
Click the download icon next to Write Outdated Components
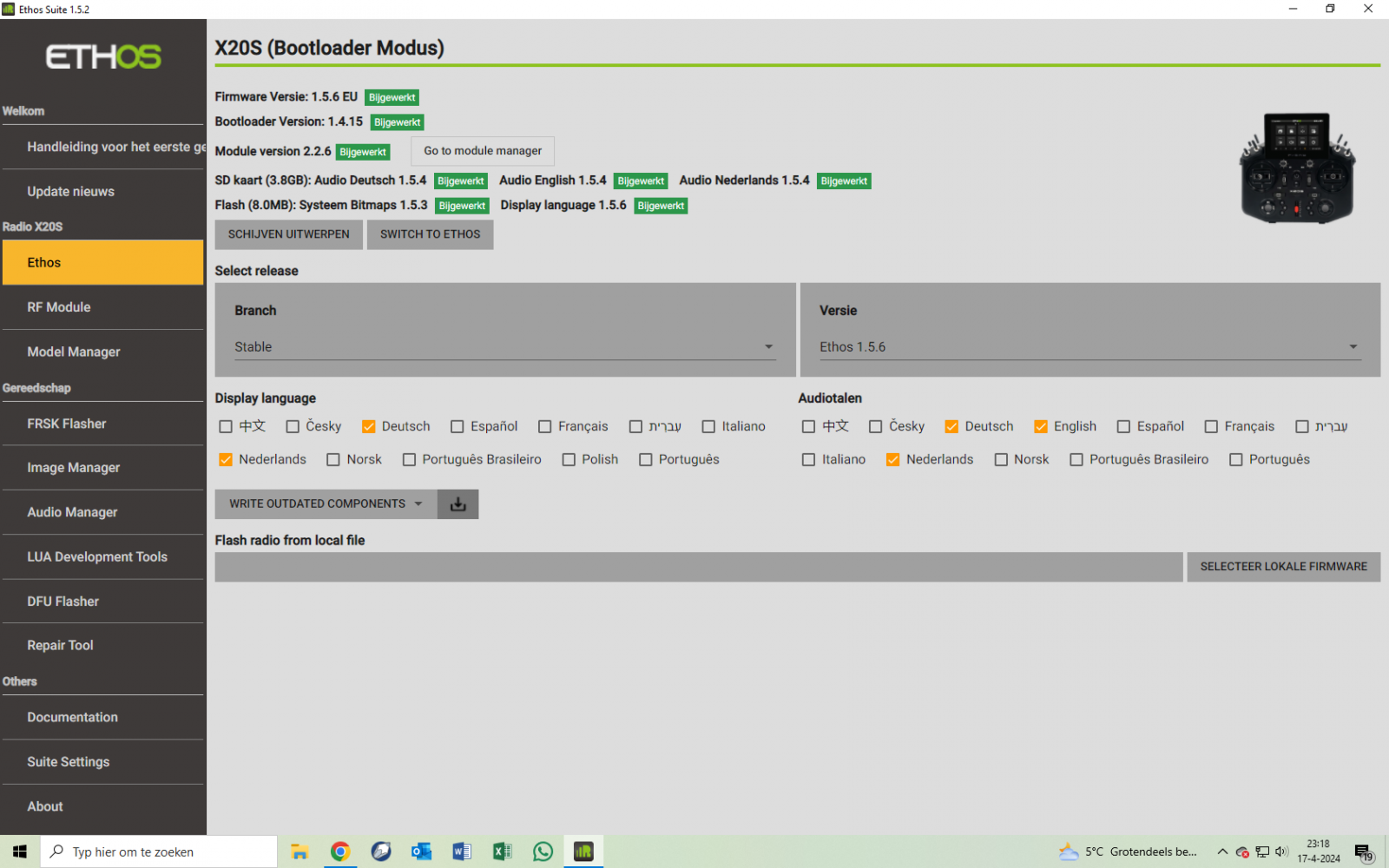(458, 504)
